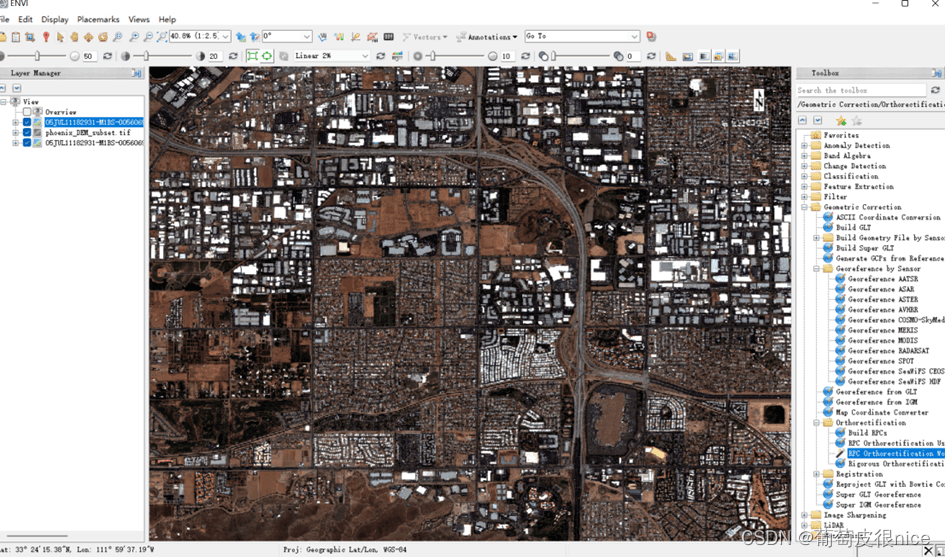
Task: Zoom to full extent icon
Action: (x=162, y=37)
